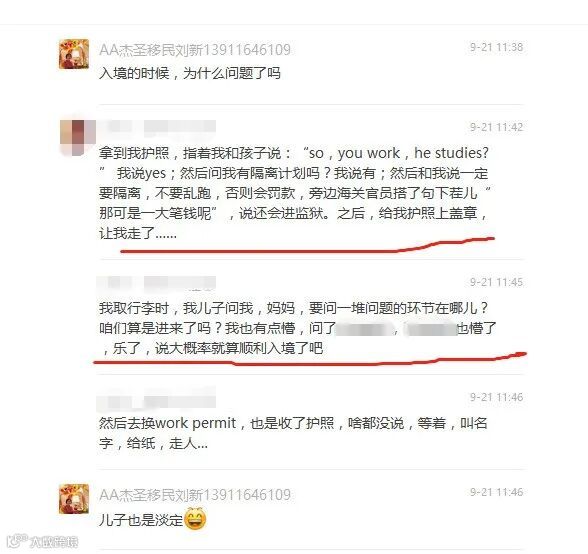
Task: Select the message 入境的时候，为什么问题了吗
Action: [190, 73]
